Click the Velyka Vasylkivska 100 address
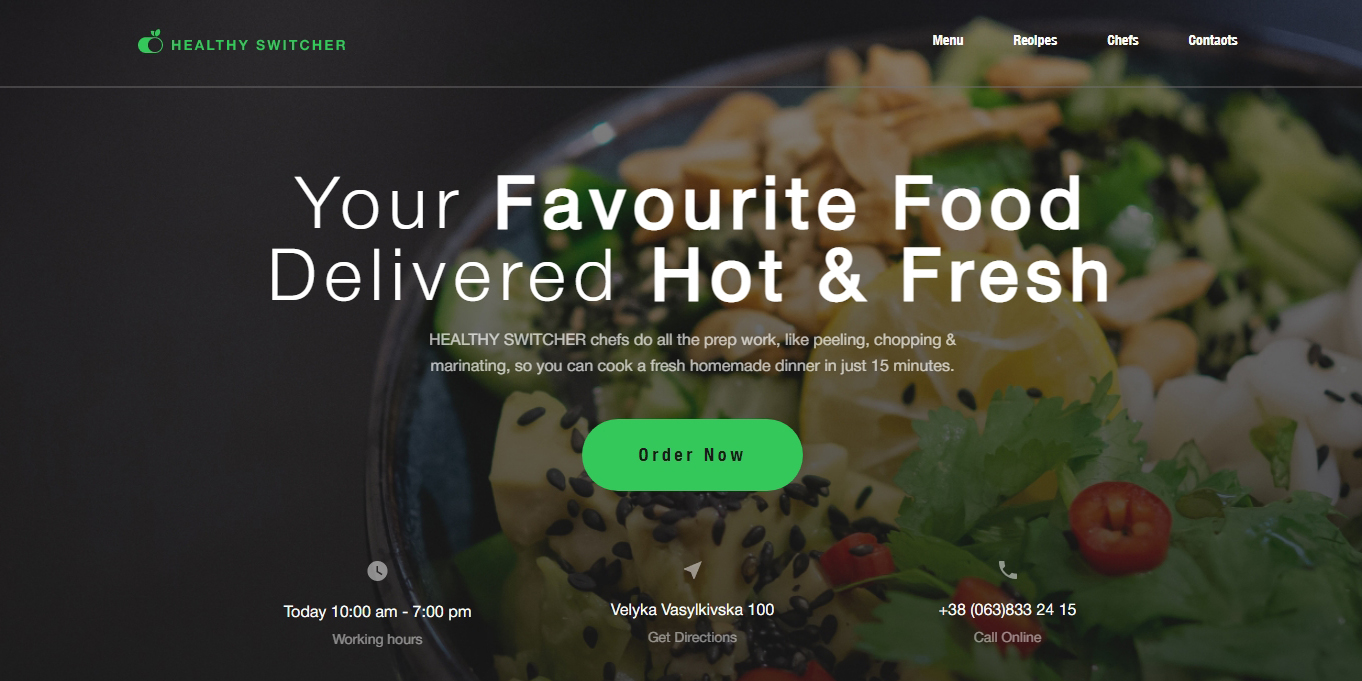1362x681 pixels. point(692,609)
